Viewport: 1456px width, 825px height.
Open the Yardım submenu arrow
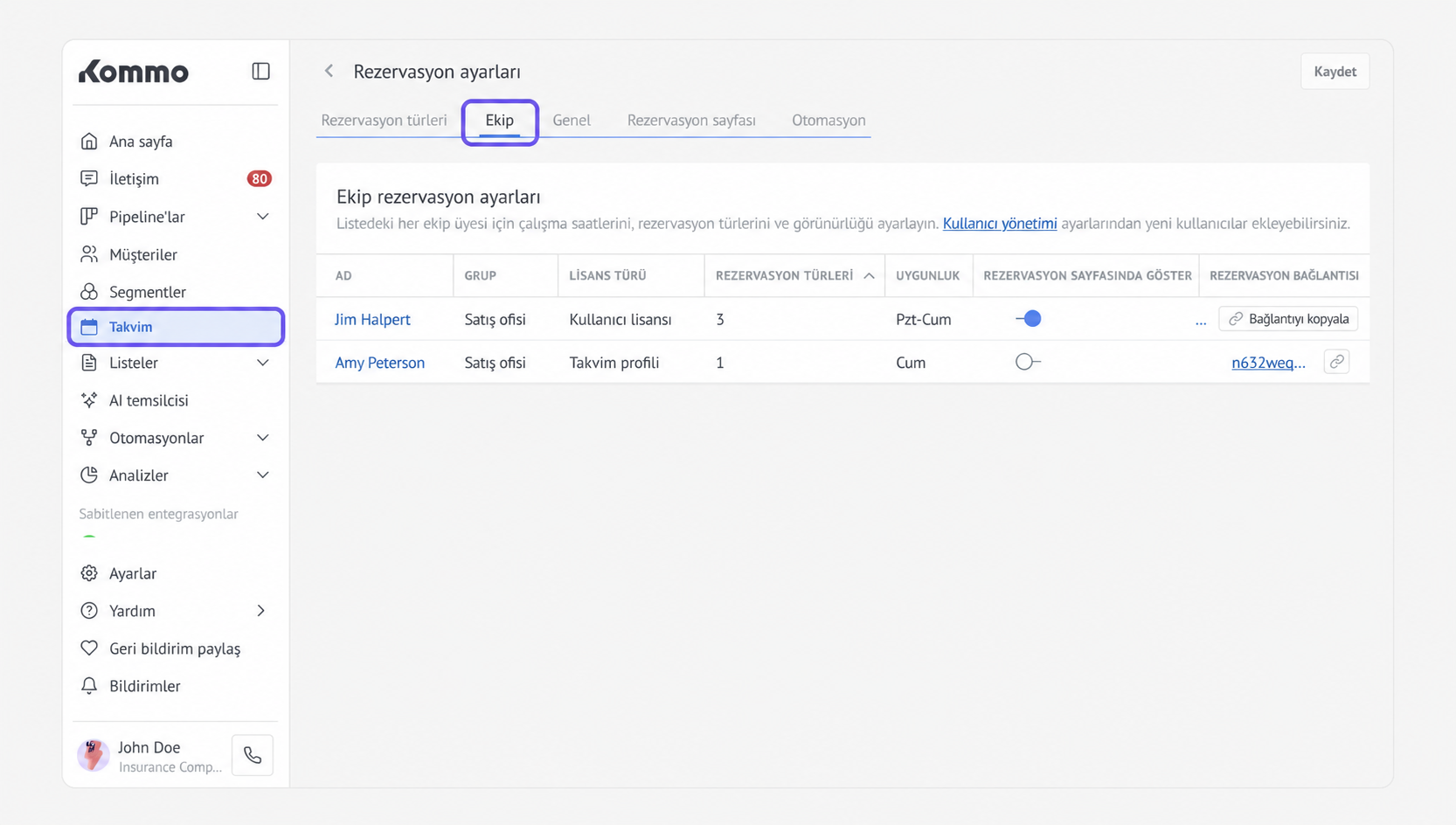coord(260,611)
